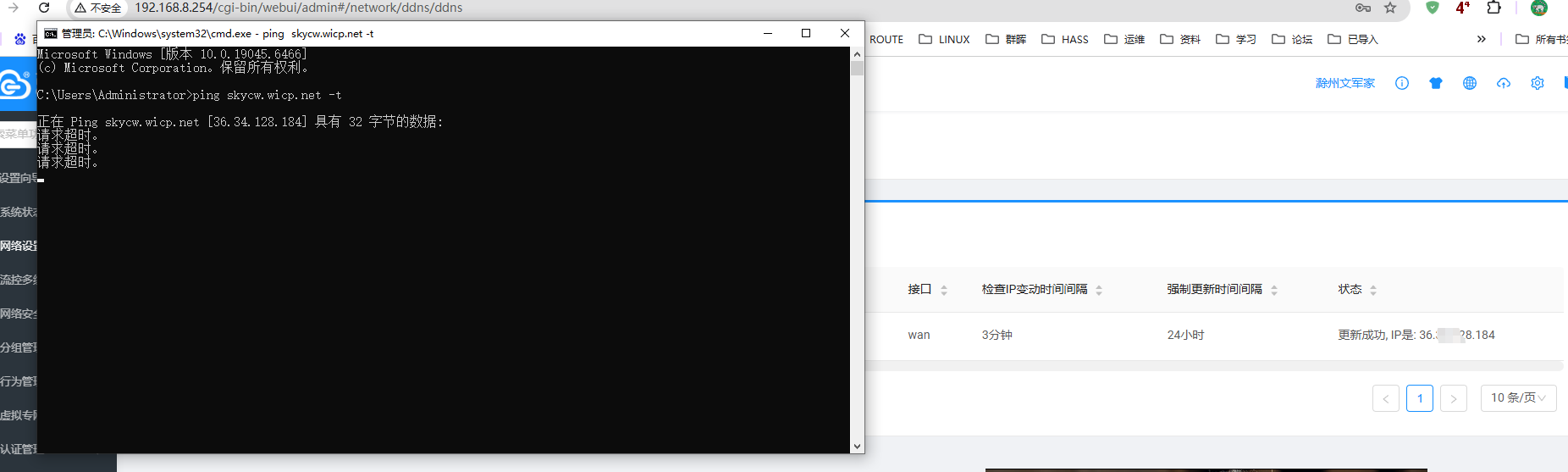Click next page arrow in pagination
1568x472 pixels.
pos(1454,398)
